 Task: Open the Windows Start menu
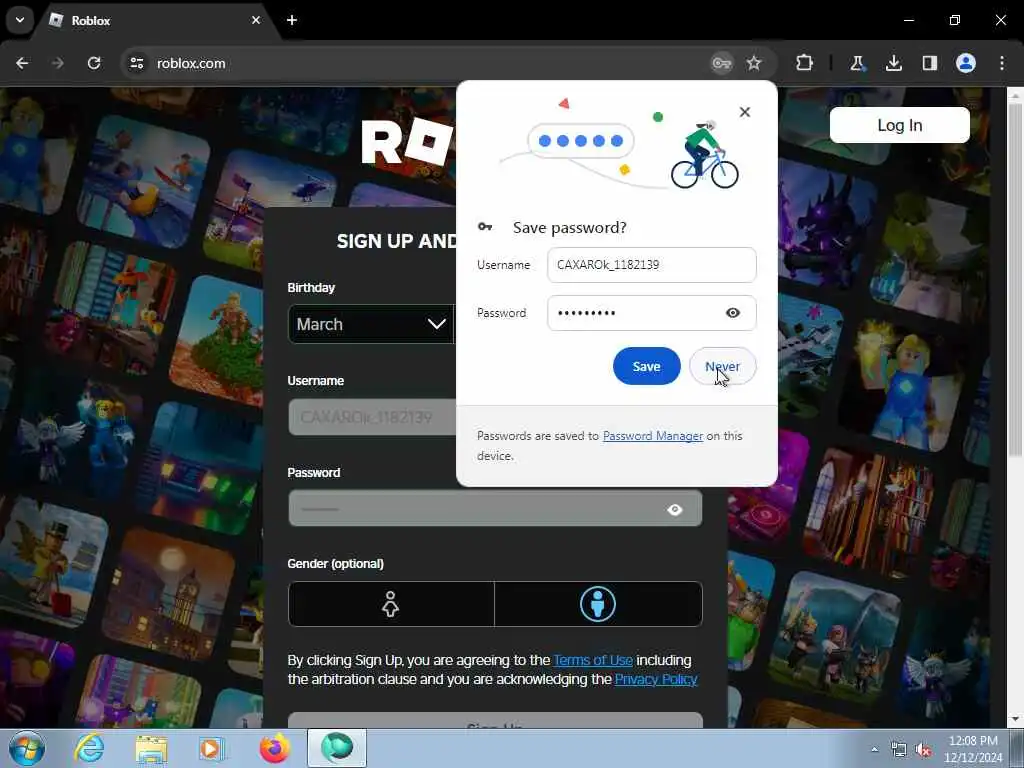[27, 748]
